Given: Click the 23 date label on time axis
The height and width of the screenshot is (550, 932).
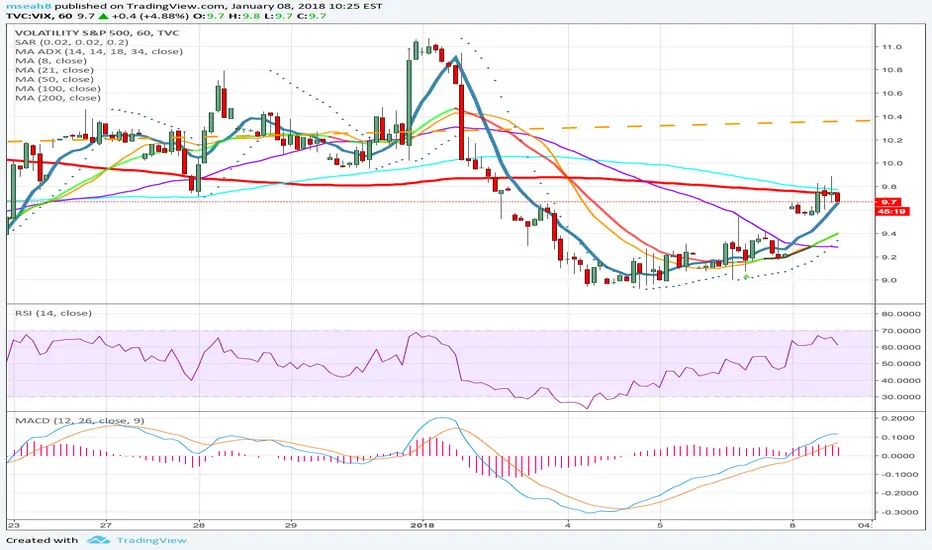Looking at the screenshot, I should (x=13, y=525).
